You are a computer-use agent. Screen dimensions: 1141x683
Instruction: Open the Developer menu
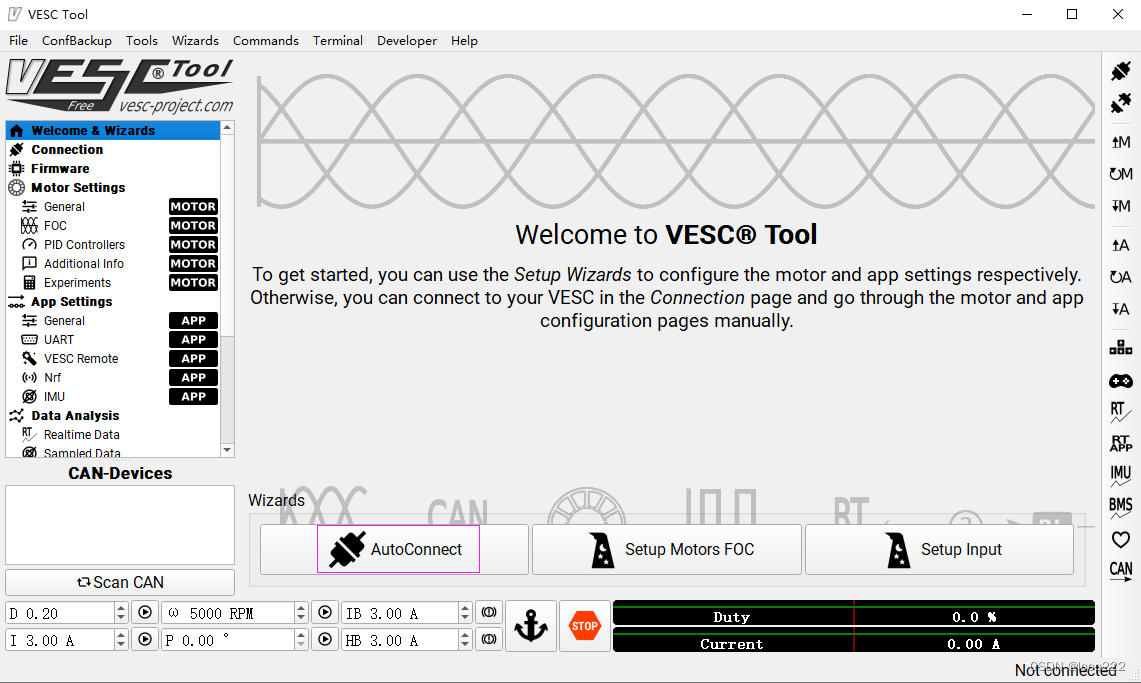pos(407,41)
